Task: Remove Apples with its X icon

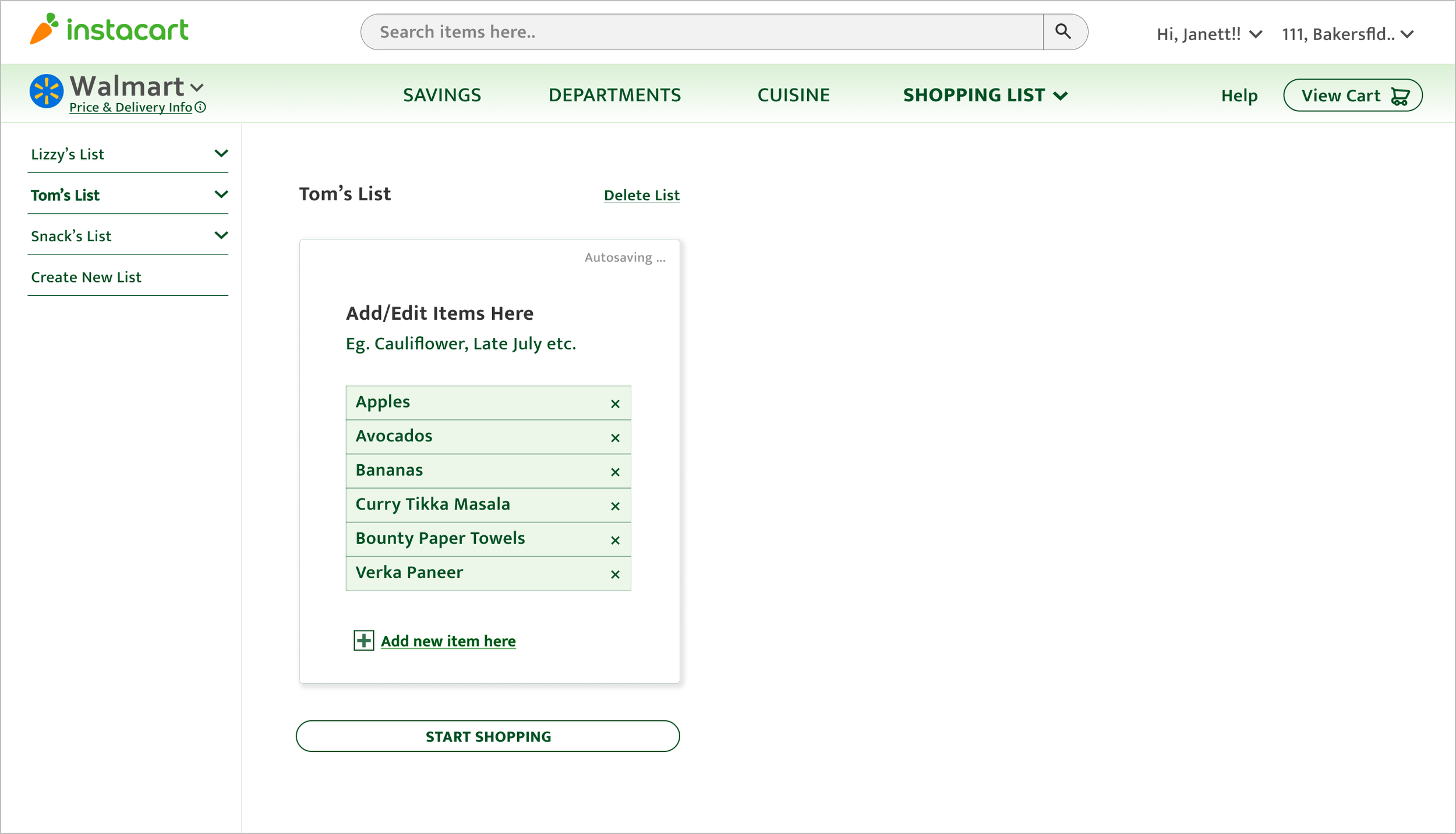Action: pyautogui.click(x=615, y=404)
